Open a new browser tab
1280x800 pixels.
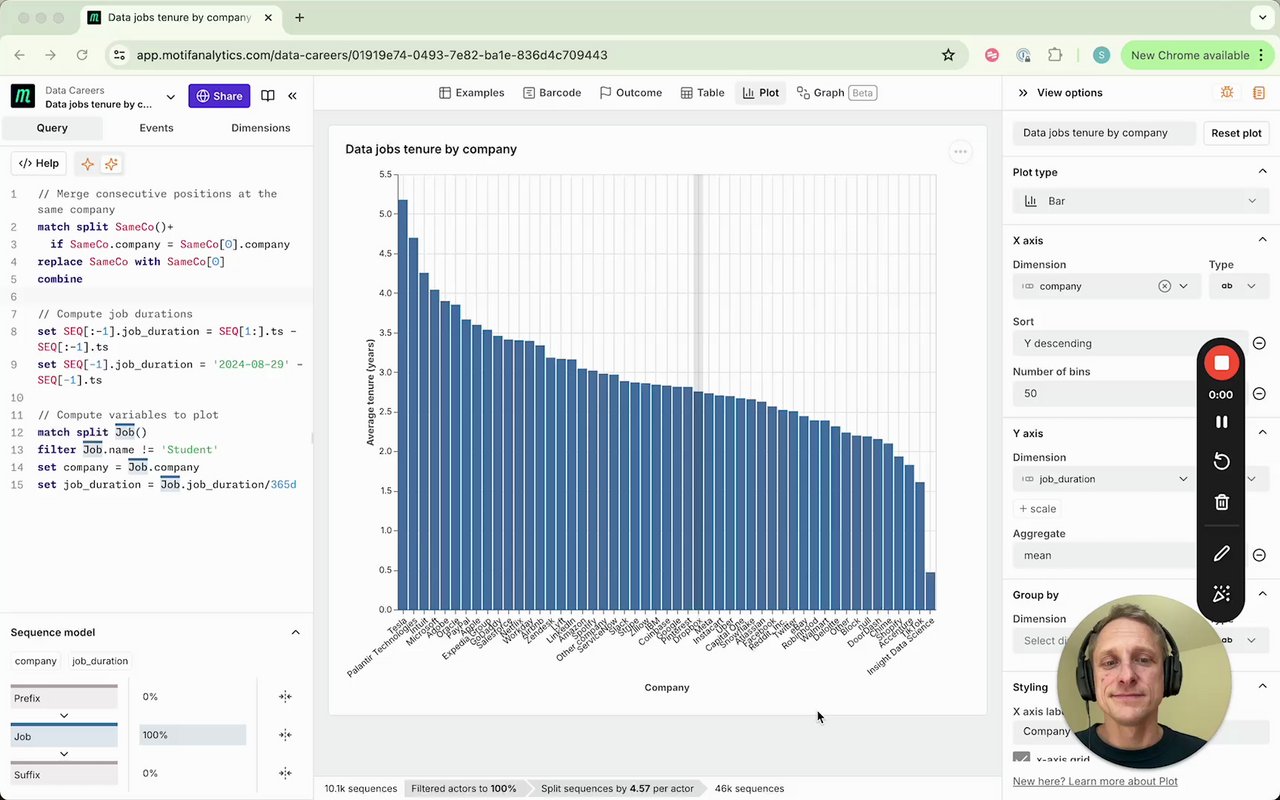tap(299, 17)
